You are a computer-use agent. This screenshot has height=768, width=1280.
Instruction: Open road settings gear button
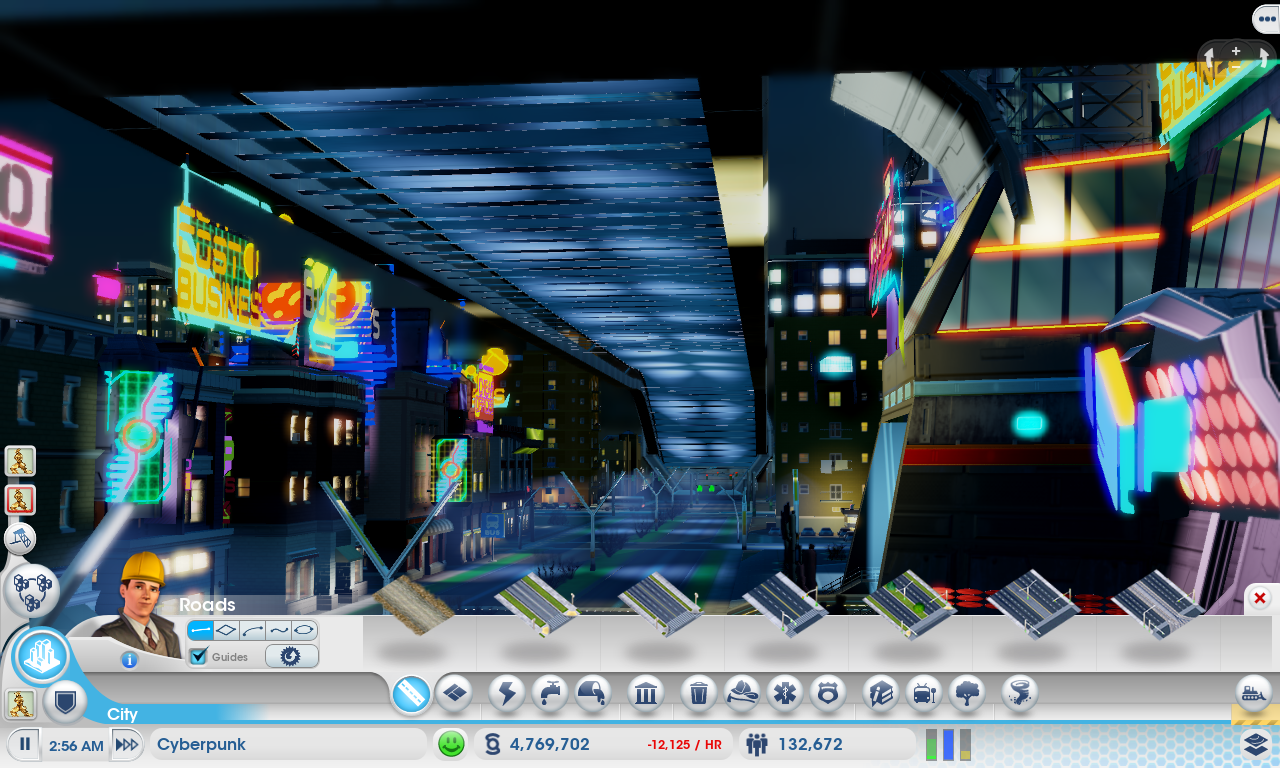point(291,656)
